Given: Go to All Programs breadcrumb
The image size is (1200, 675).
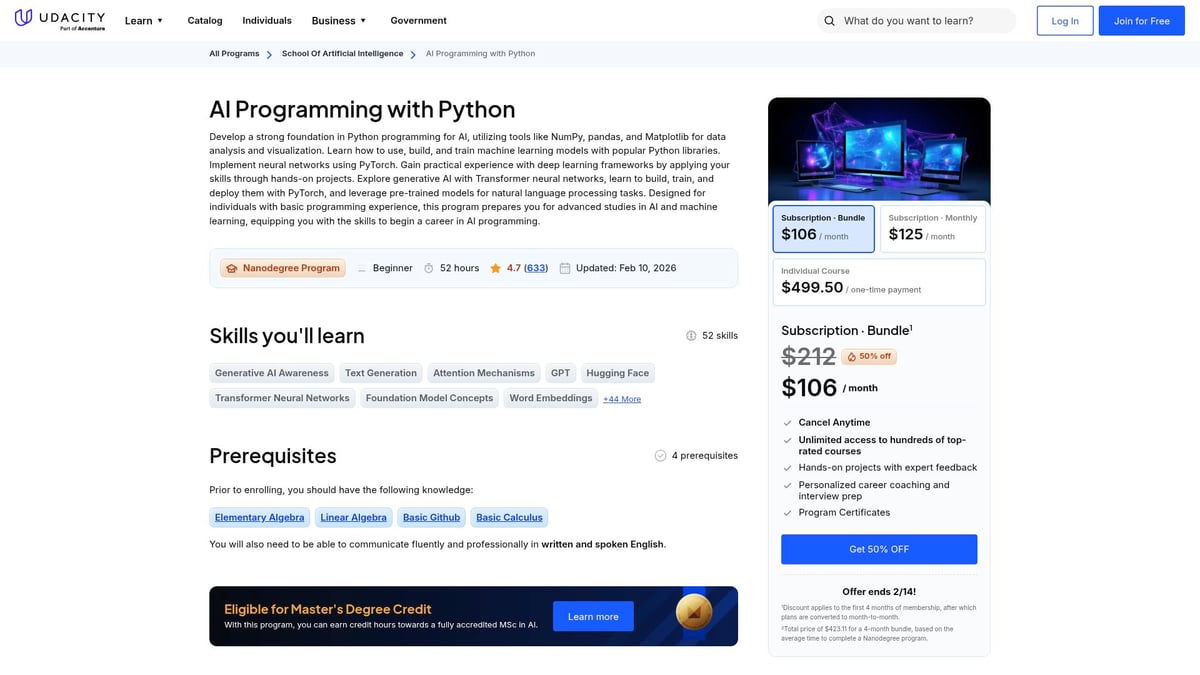Looking at the screenshot, I should pos(234,54).
